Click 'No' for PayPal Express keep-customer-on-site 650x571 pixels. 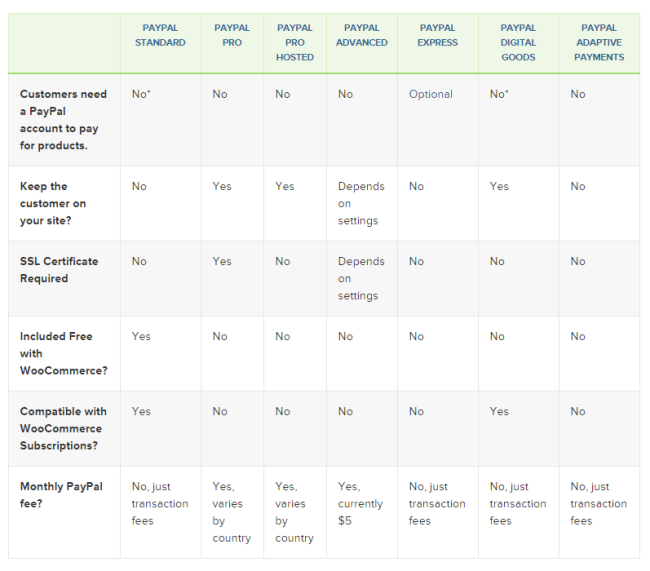click(417, 187)
